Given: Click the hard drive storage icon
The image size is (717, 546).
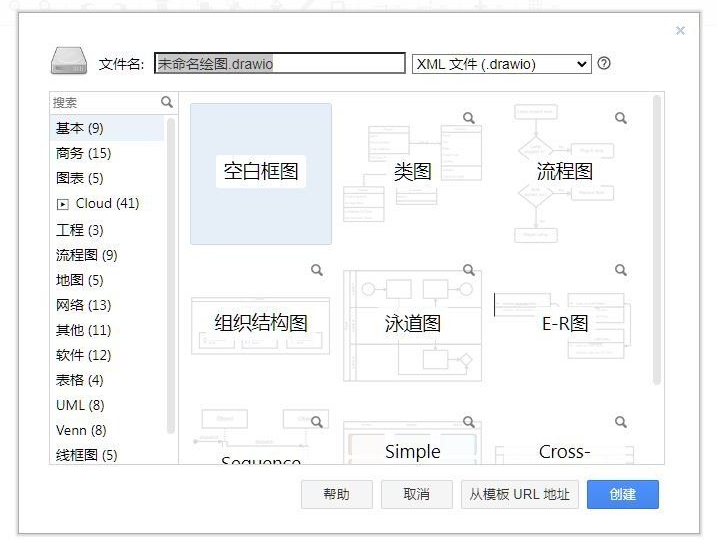Looking at the screenshot, I should click(69, 61).
